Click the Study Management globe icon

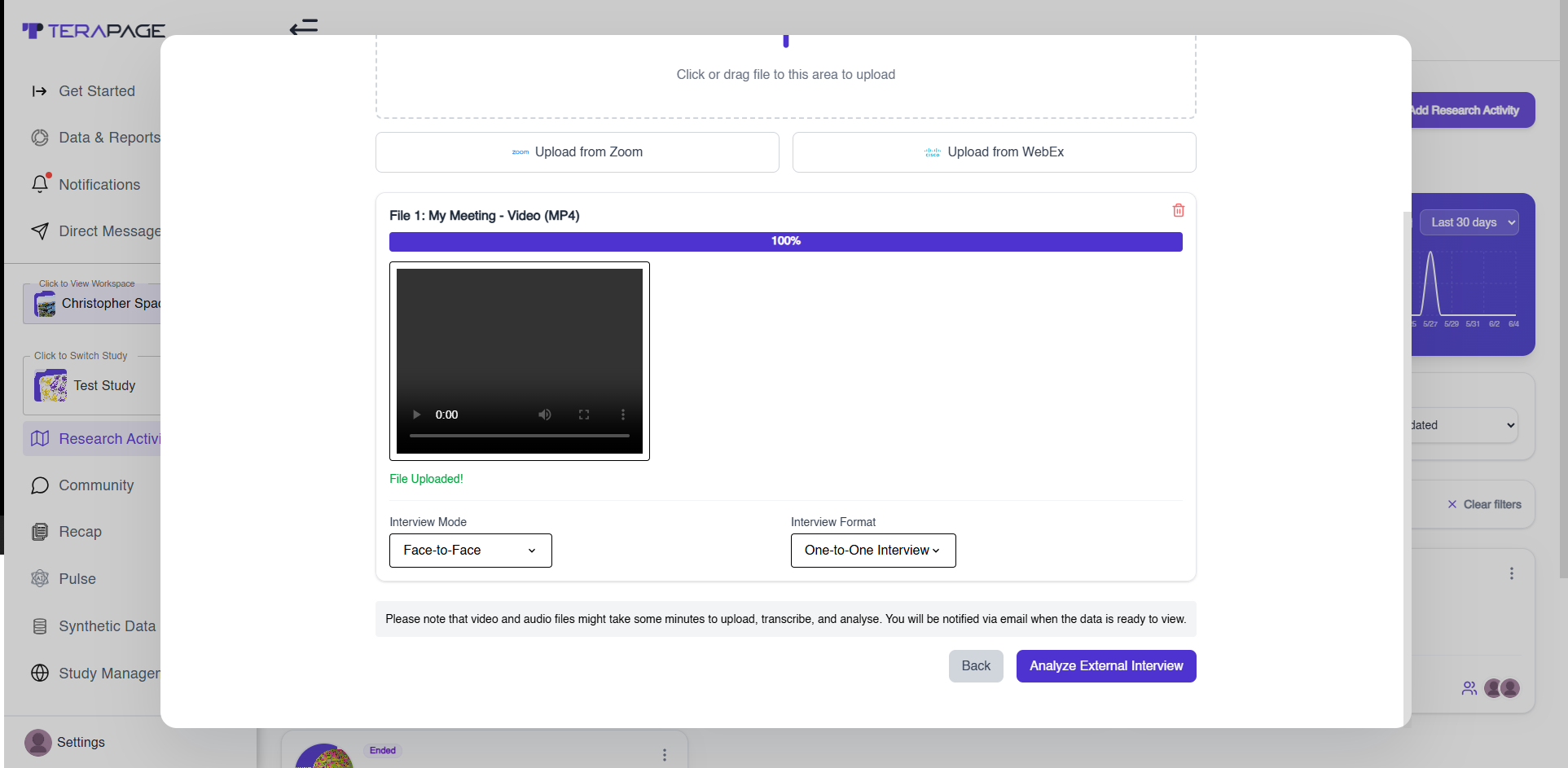pos(40,673)
